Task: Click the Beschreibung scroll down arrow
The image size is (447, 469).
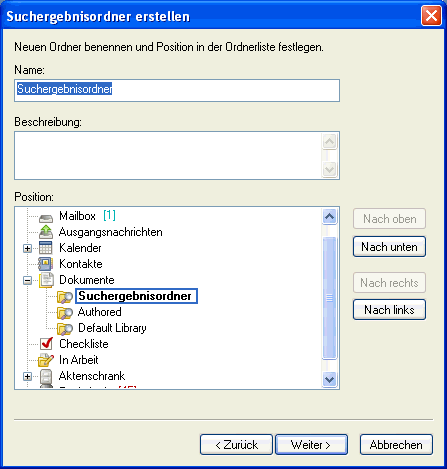Action: point(330,169)
